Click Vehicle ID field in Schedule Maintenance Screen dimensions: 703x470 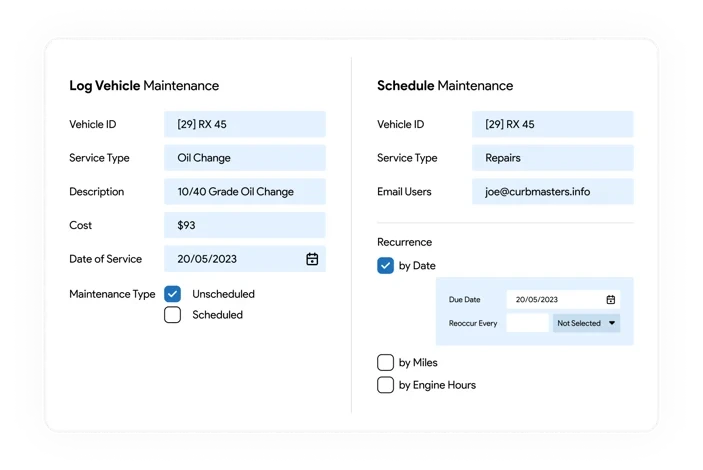point(553,124)
